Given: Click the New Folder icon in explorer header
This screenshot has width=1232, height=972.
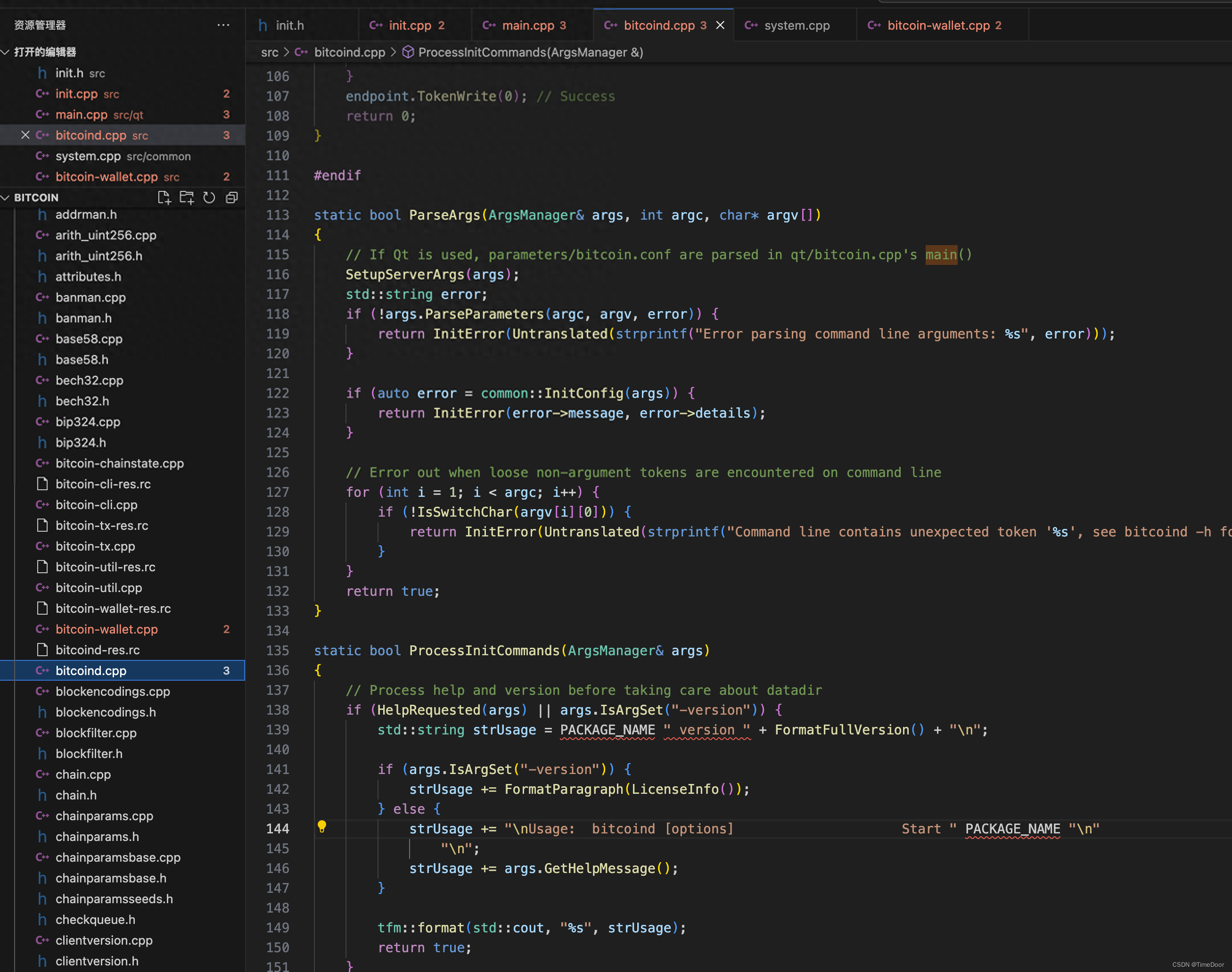Looking at the screenshot, I should (x=187, y=198).
